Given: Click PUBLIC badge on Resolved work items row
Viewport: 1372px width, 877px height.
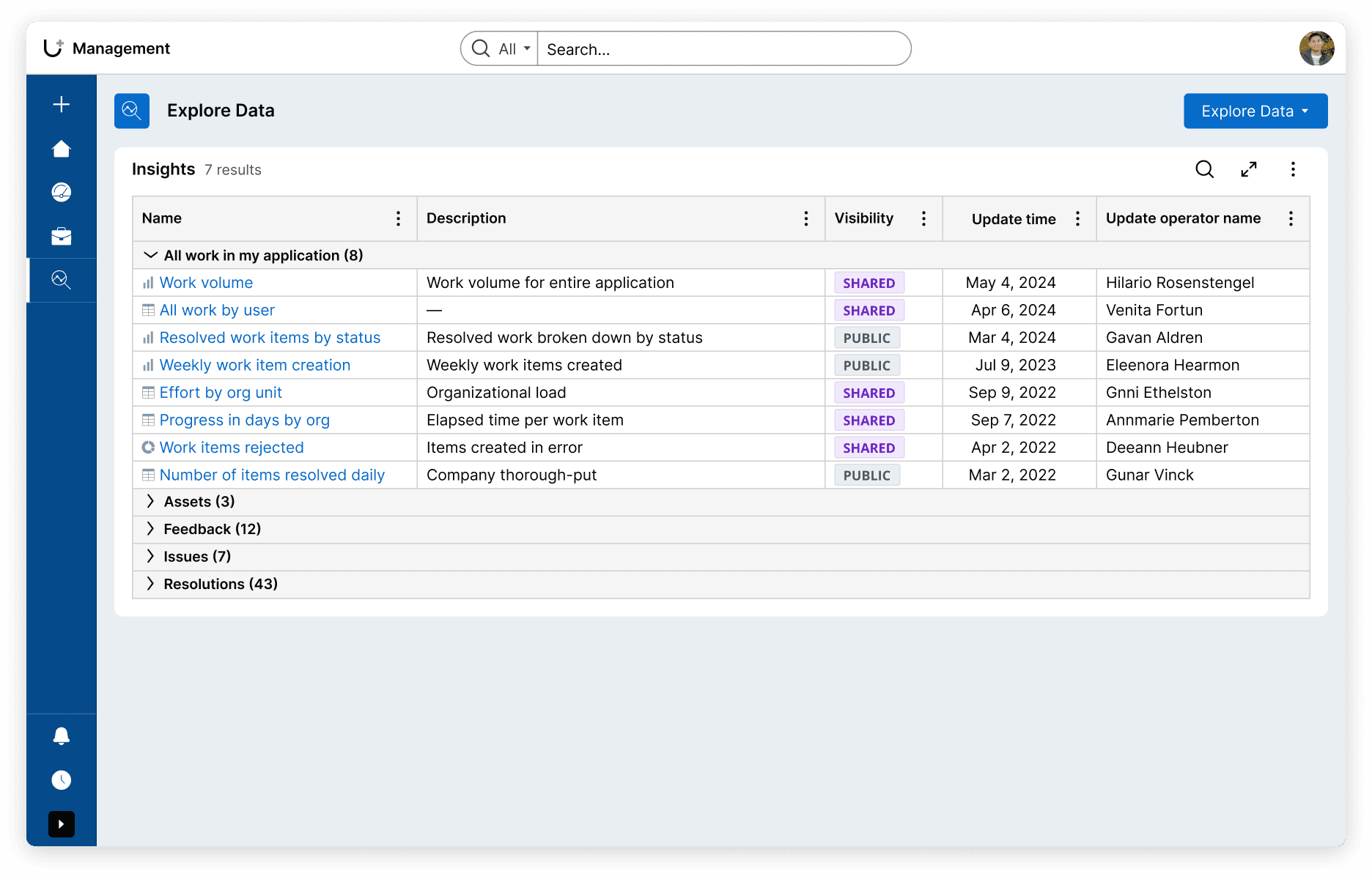Looking at the screenshot, I should pos(867,338).
